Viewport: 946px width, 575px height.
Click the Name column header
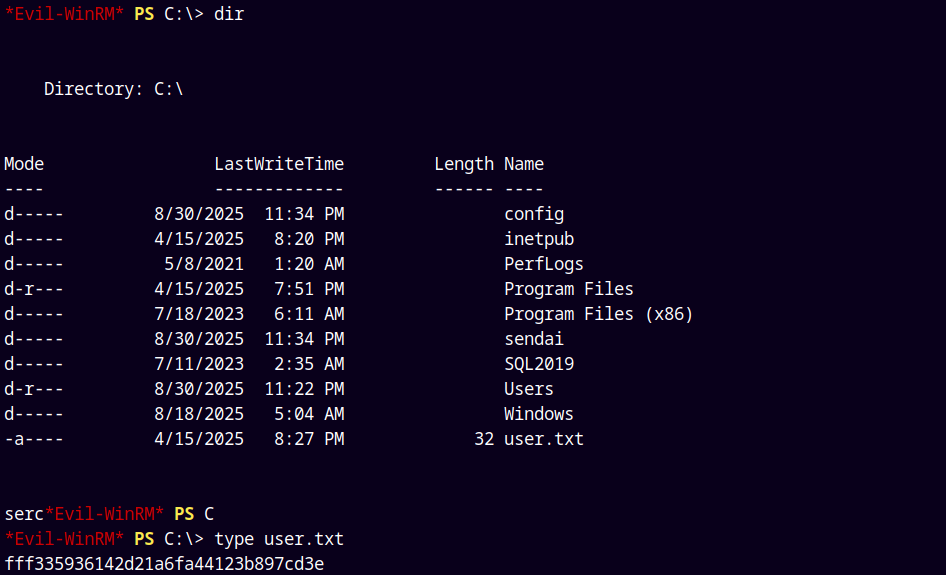click(524, 164)
